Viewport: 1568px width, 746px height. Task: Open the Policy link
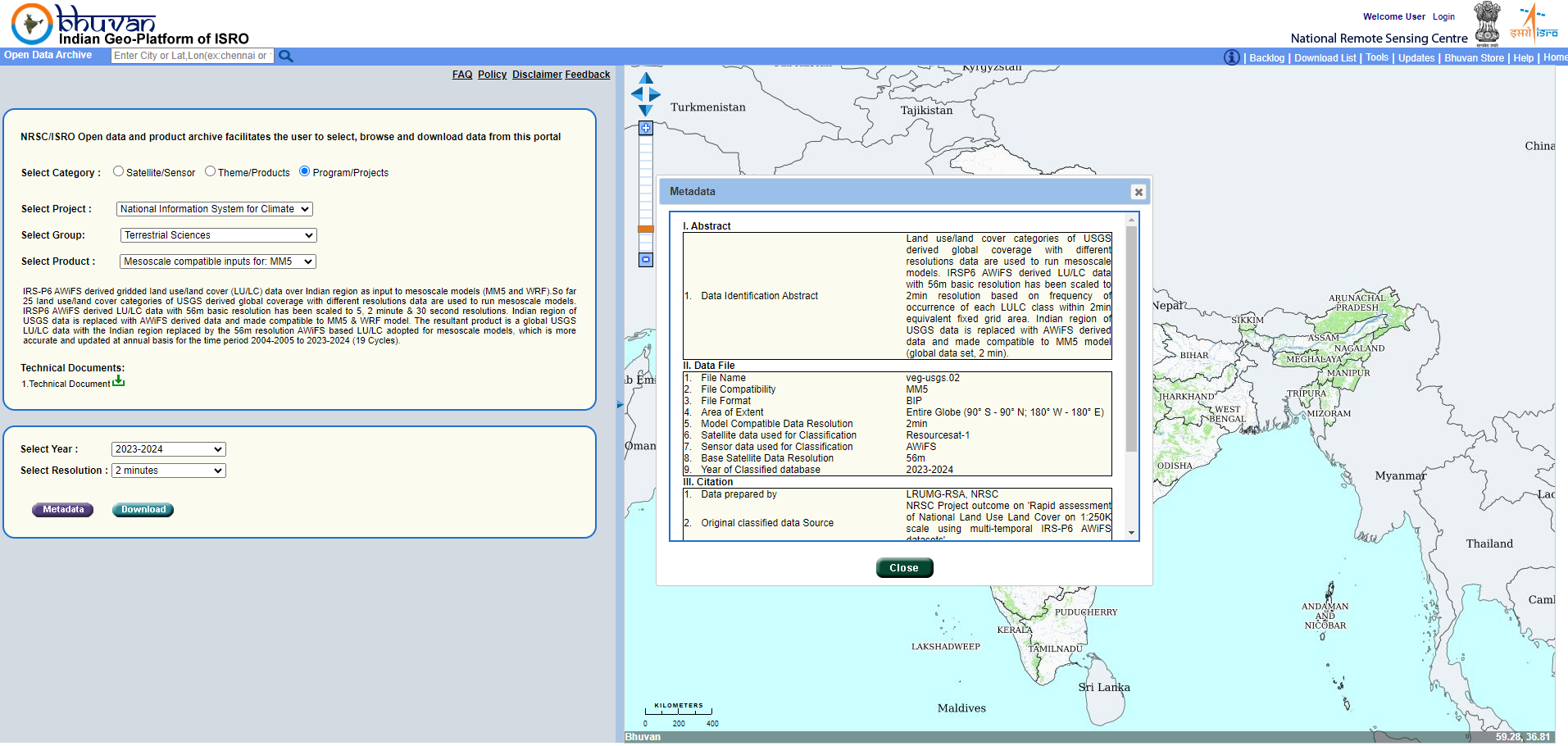pyautogui.click(x=492, y=75)
